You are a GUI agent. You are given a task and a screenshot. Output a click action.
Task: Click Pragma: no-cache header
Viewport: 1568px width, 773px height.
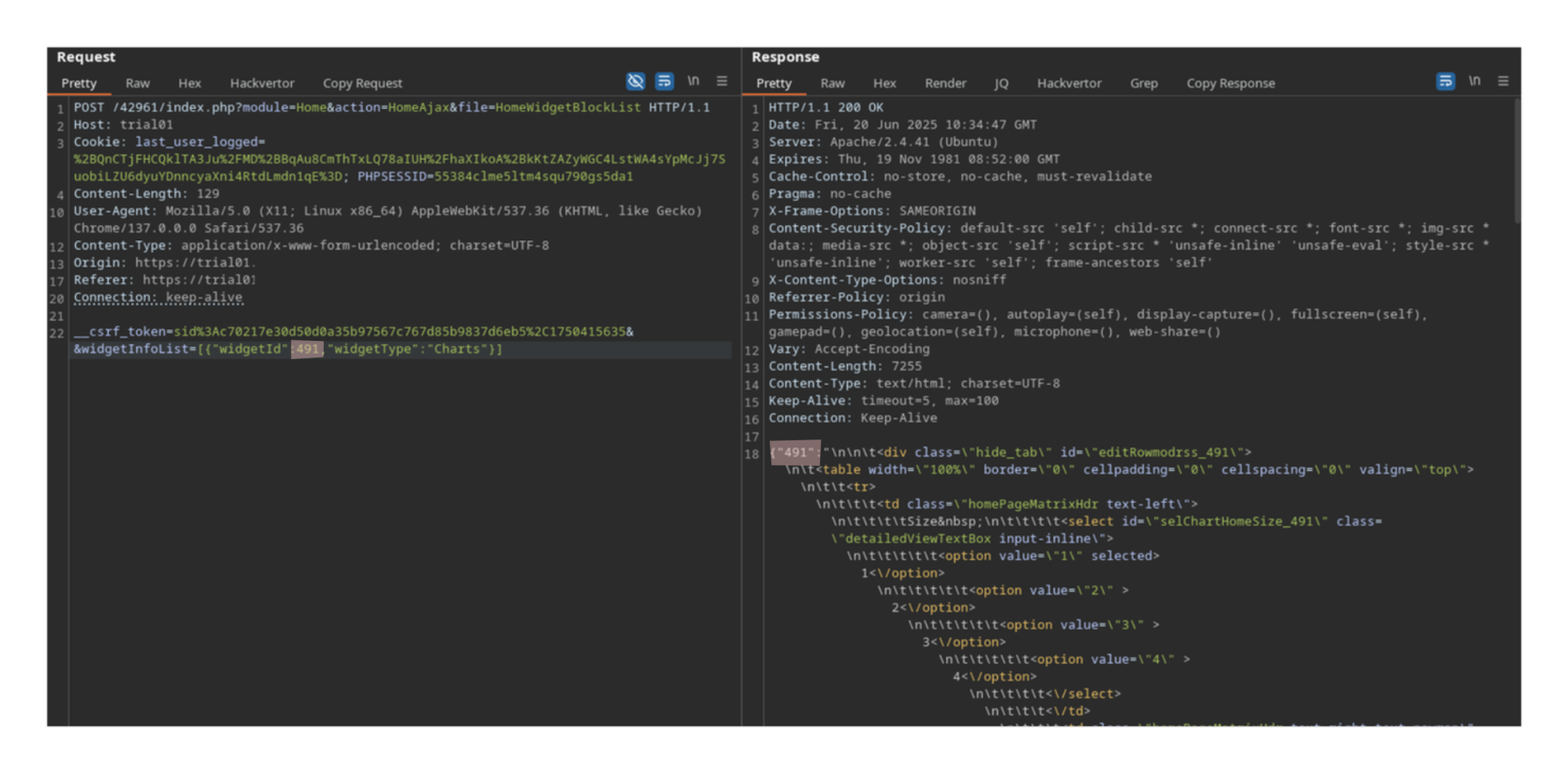point(829,194)
